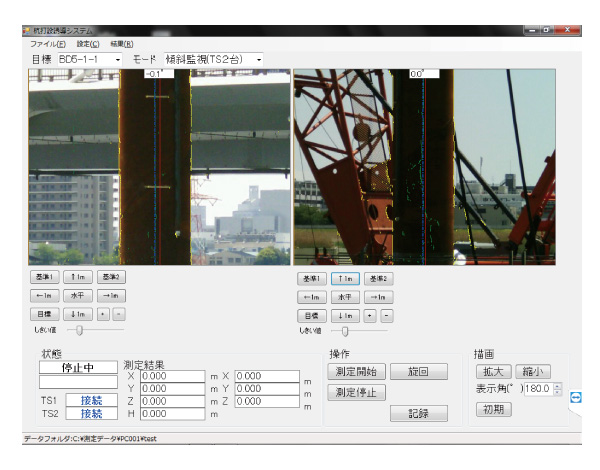The height and width of the screenshot is (470, 600).
Task: Click →1m button under left camera view
Action: click(x=111, y=295)
